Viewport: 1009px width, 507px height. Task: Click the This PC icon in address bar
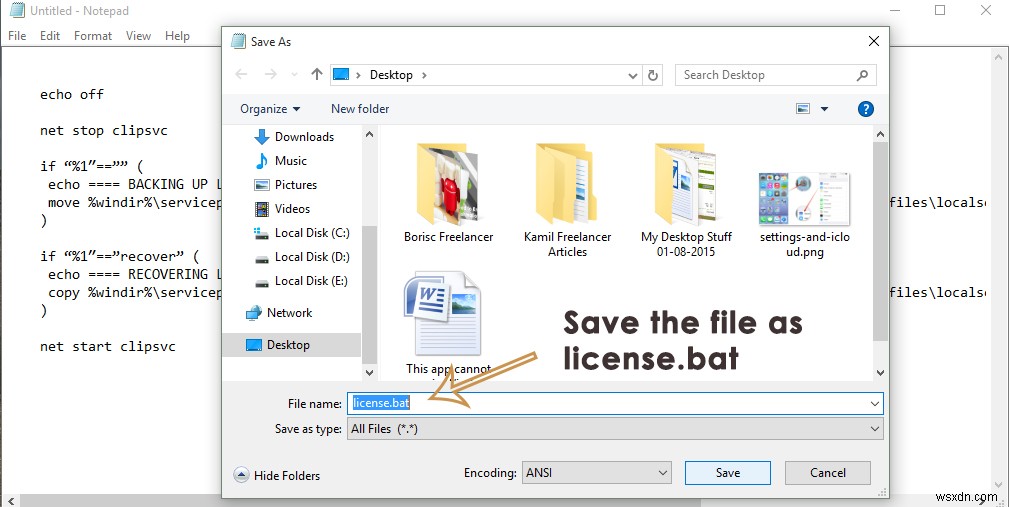tap(341, 75)
